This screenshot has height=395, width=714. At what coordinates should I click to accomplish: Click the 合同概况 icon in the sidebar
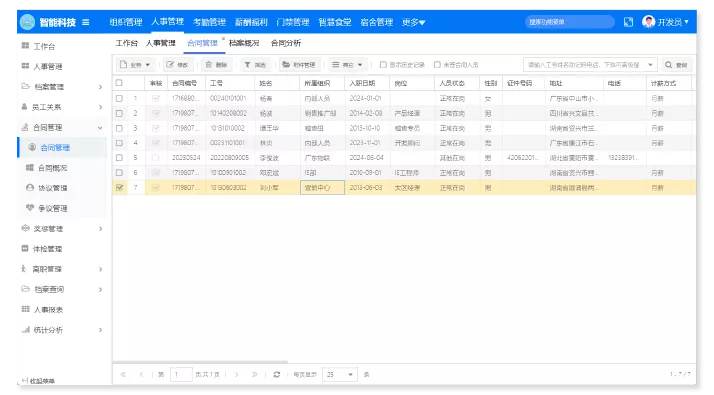(x=30, y=167)
